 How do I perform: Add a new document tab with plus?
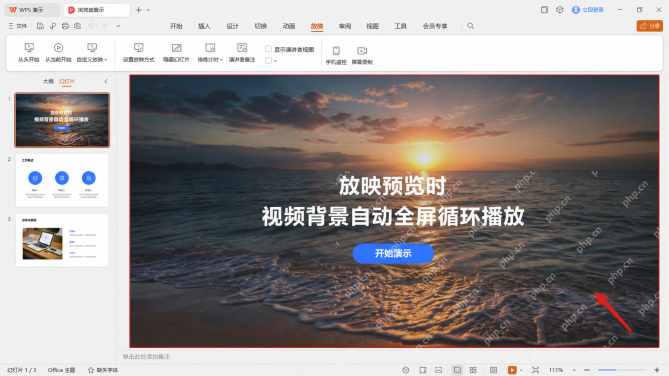(x=138, y=9)
